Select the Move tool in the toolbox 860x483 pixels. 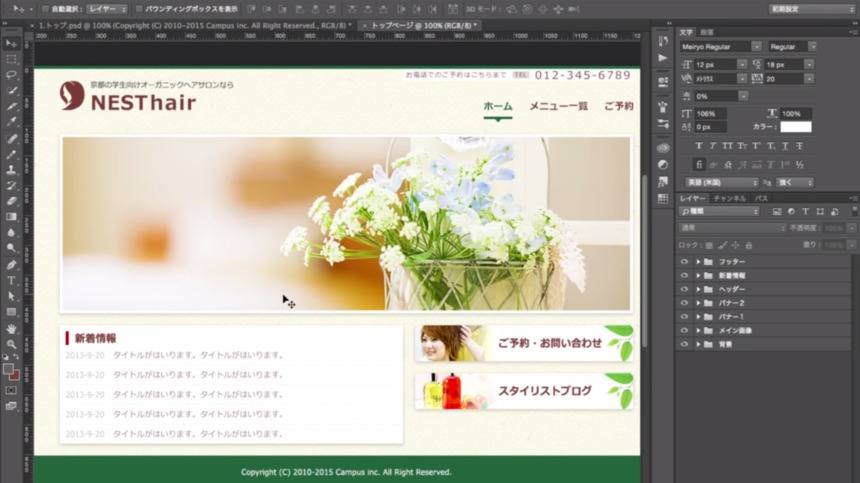click(x=11, y=43)
